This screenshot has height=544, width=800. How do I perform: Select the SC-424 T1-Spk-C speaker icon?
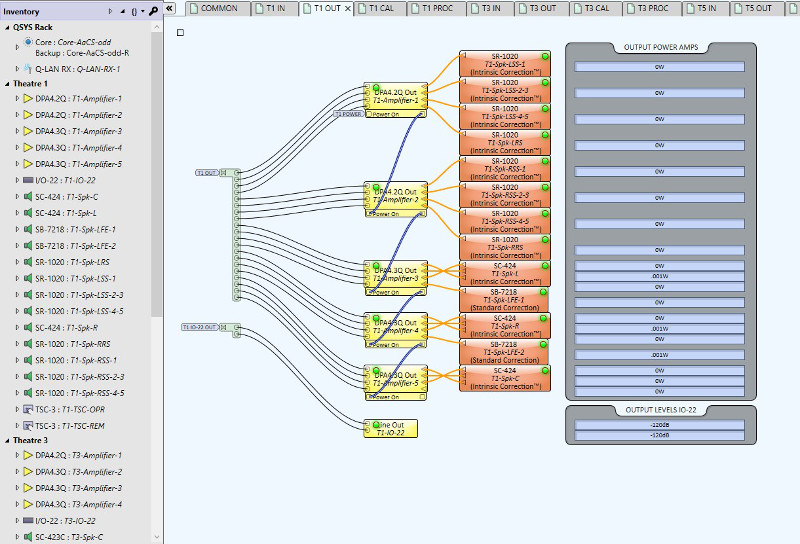coord(28,196)
